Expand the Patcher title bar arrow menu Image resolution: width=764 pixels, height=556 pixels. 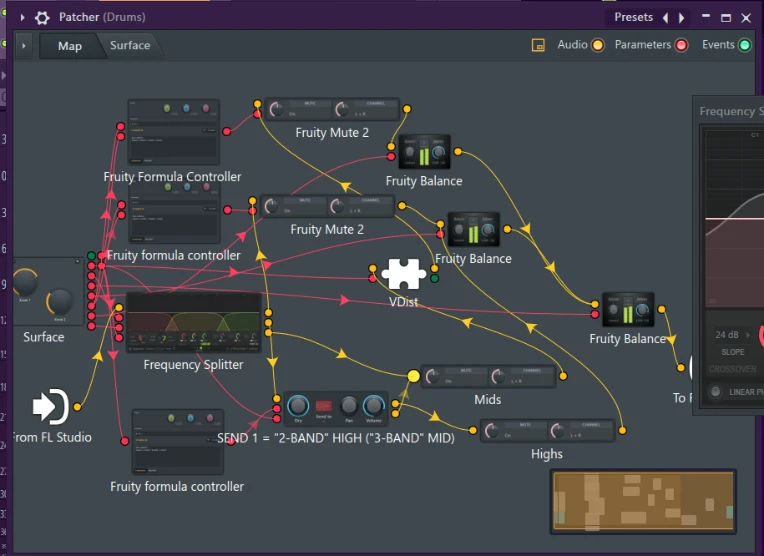(x=22, y=18)
